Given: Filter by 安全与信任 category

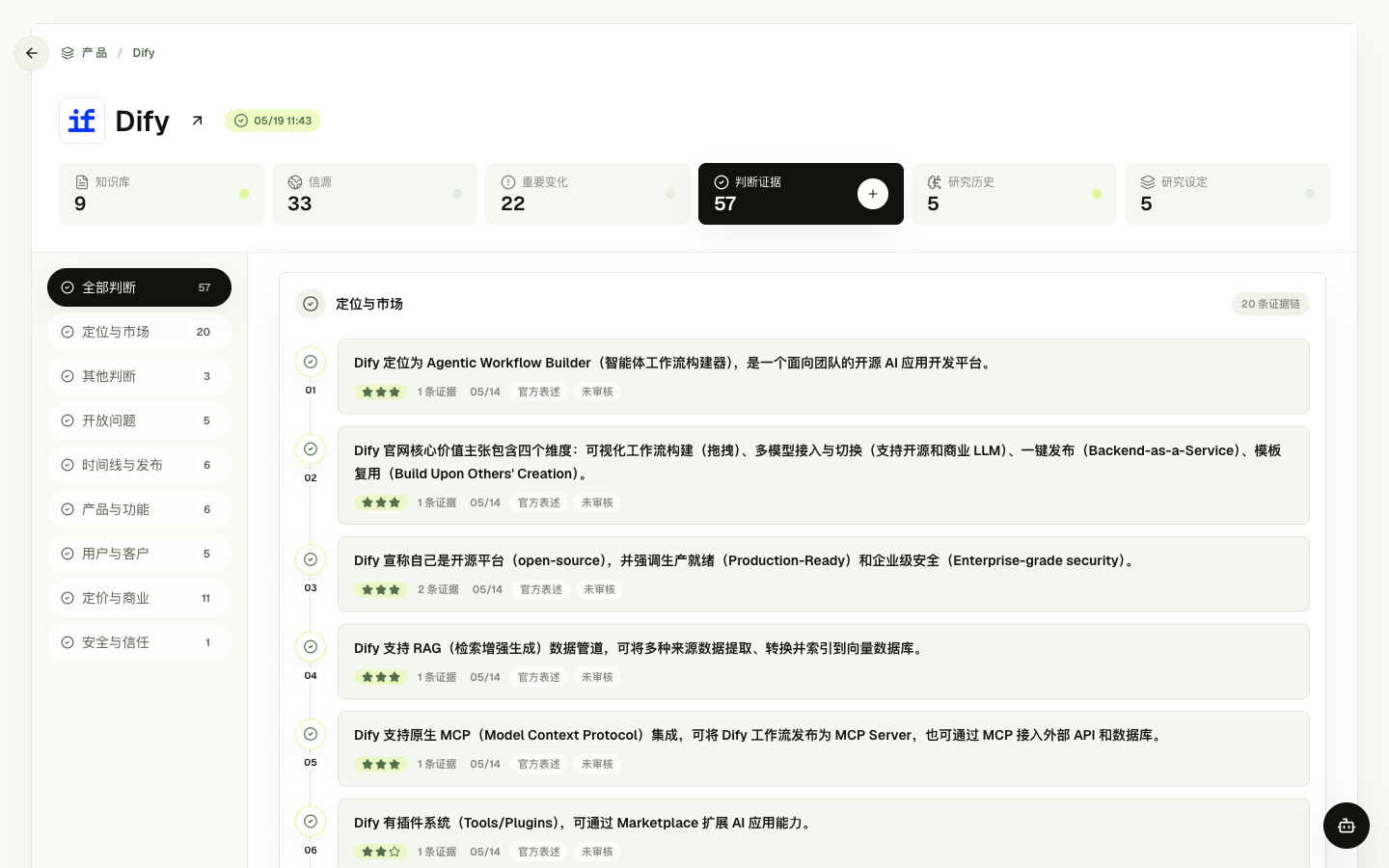Looking at the screenshot, I should point(139,642).
